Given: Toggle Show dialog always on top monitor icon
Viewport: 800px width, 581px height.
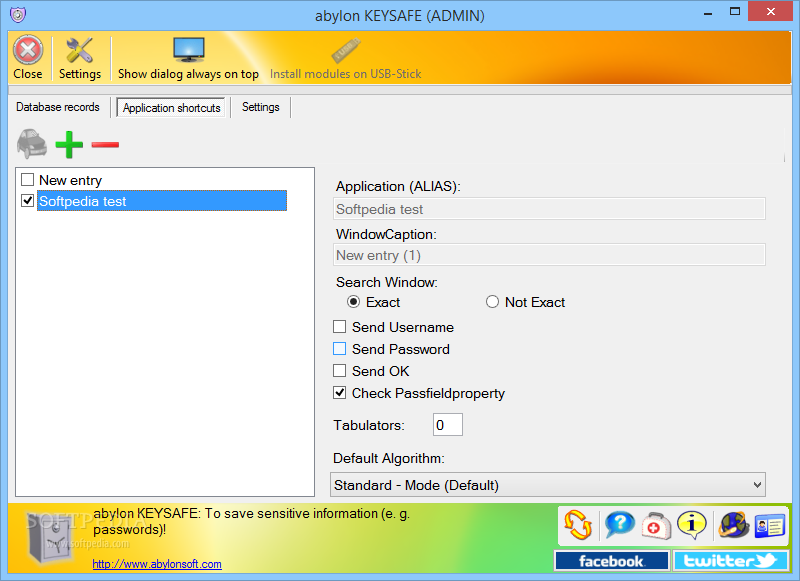Looking at the screenshot, I should (x=188, y=49).
